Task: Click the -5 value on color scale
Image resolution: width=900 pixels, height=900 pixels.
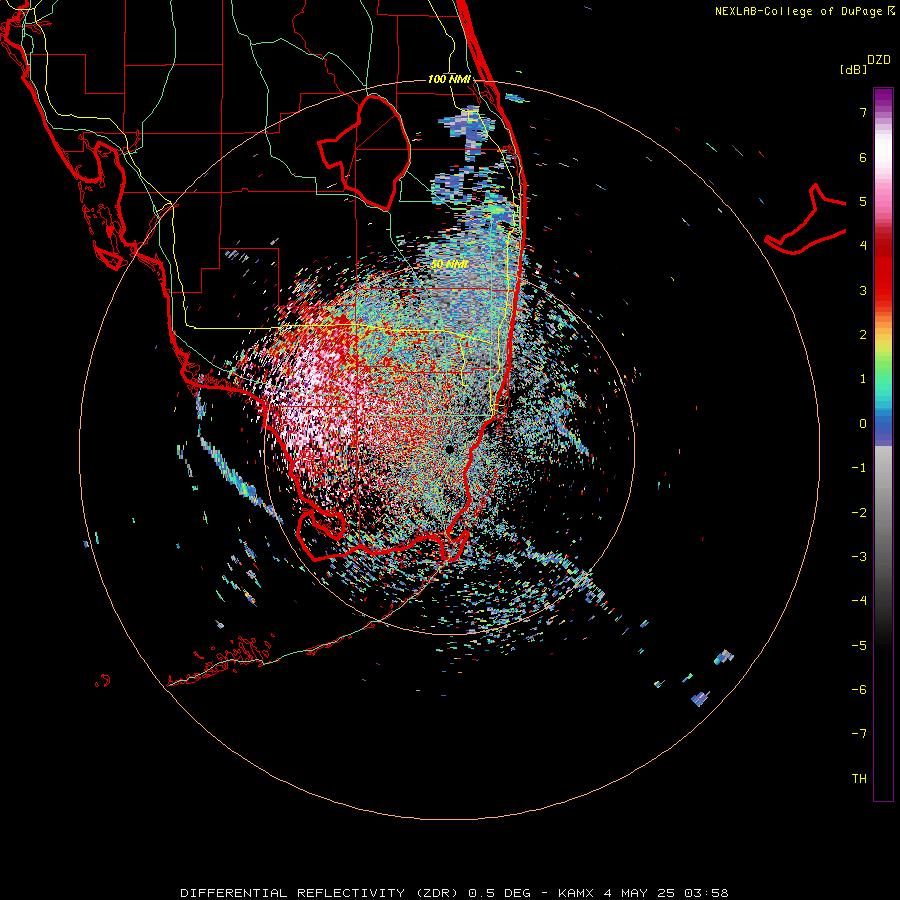Action: point(859,646)
